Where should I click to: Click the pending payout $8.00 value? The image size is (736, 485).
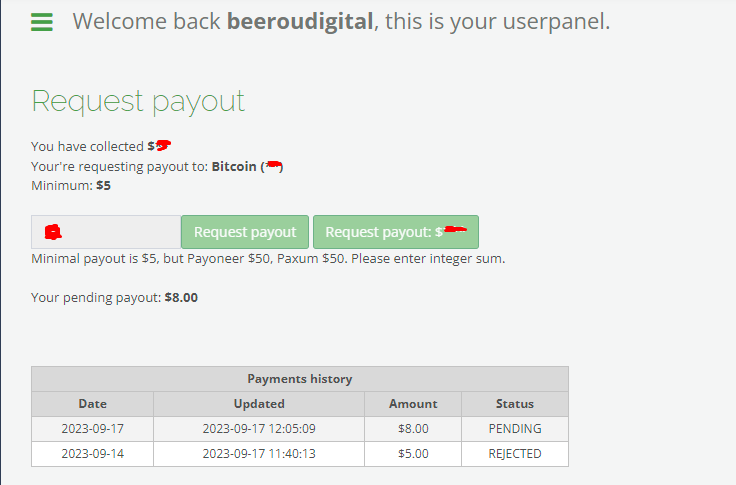pyautogui.click(x=181, y=297)
